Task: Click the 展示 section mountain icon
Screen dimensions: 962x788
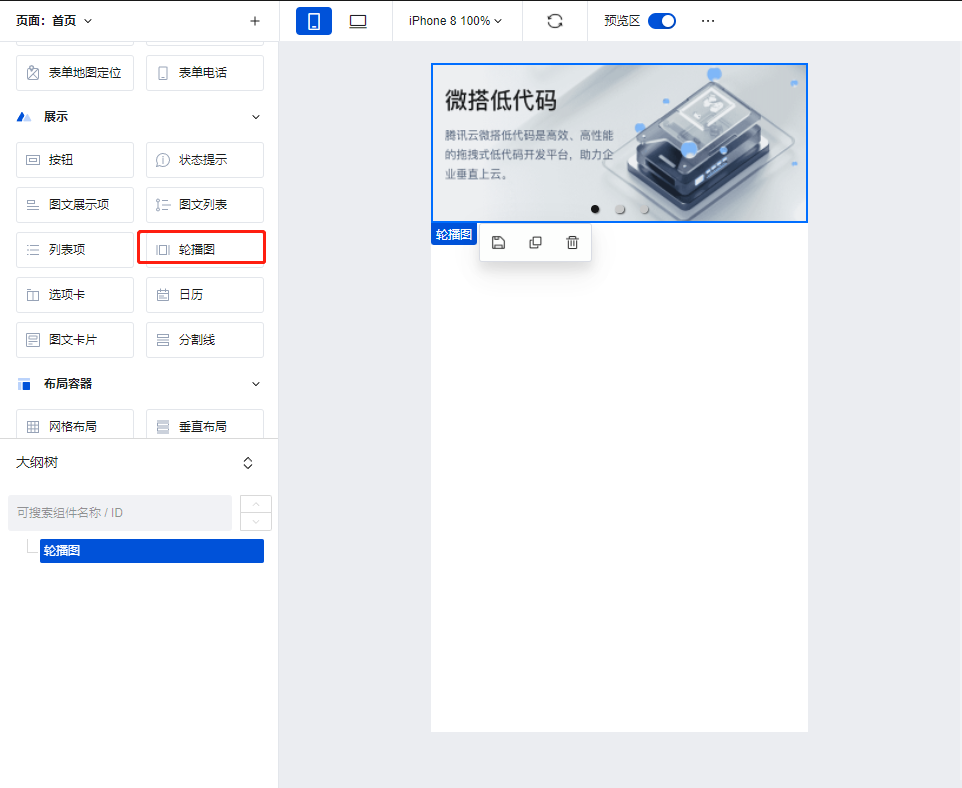Action: 24,117
